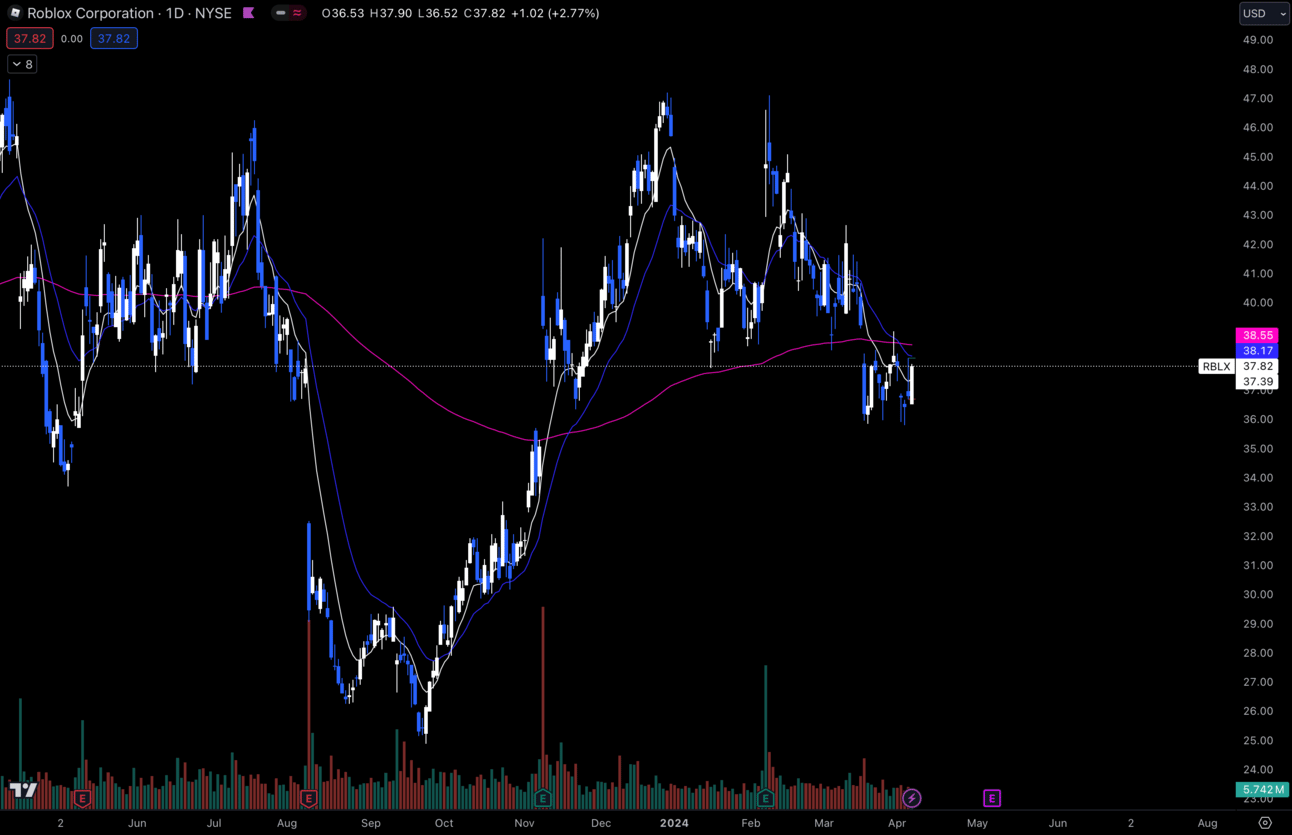Click the 33.00 price scale label
This screenshot has width=1292, height=835.
(x=1258, y=507)
